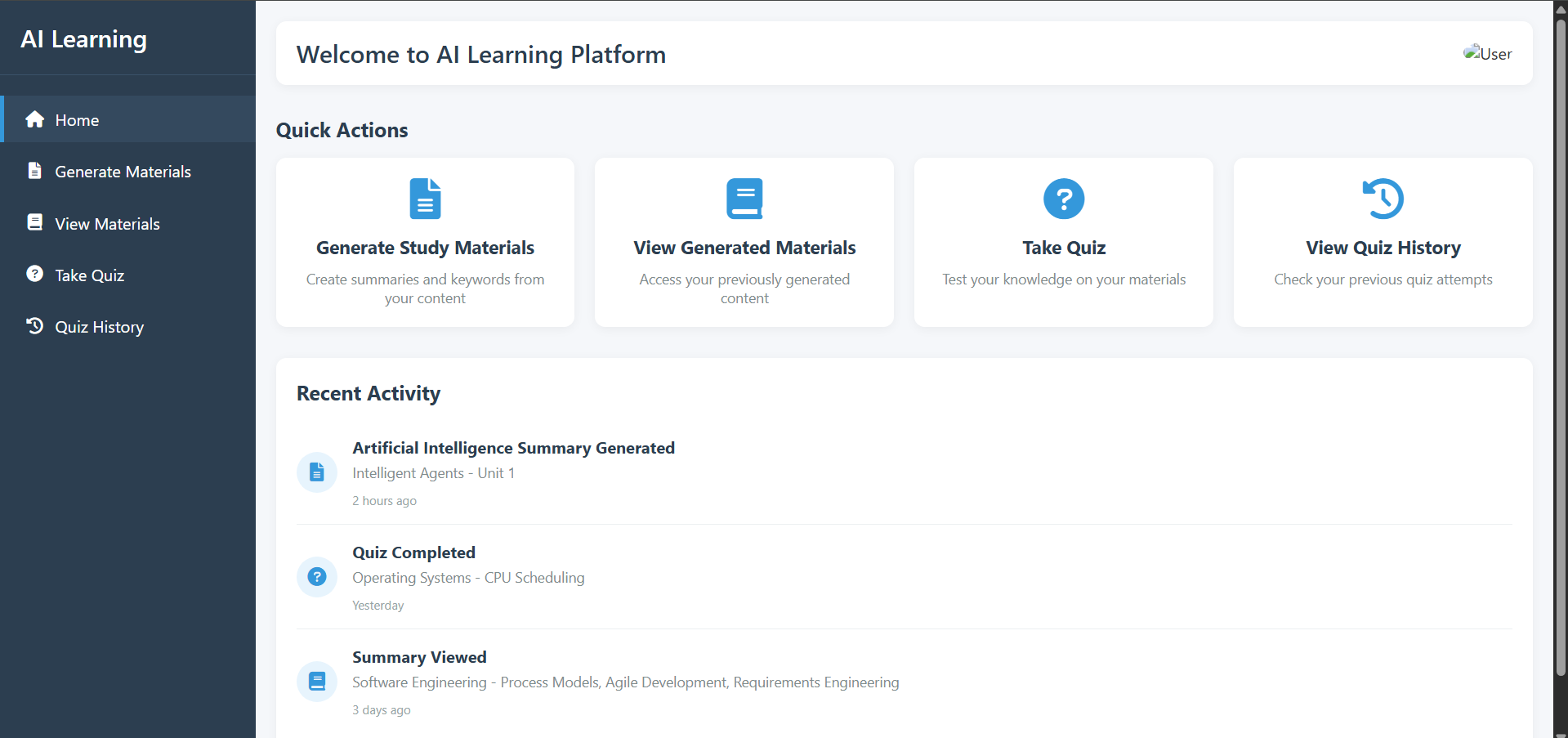Viewport: 1568px width, 738px height.
Task: Click the Take Quiz question mark icon
Action: pyautogui.click(x=34, y=274)
